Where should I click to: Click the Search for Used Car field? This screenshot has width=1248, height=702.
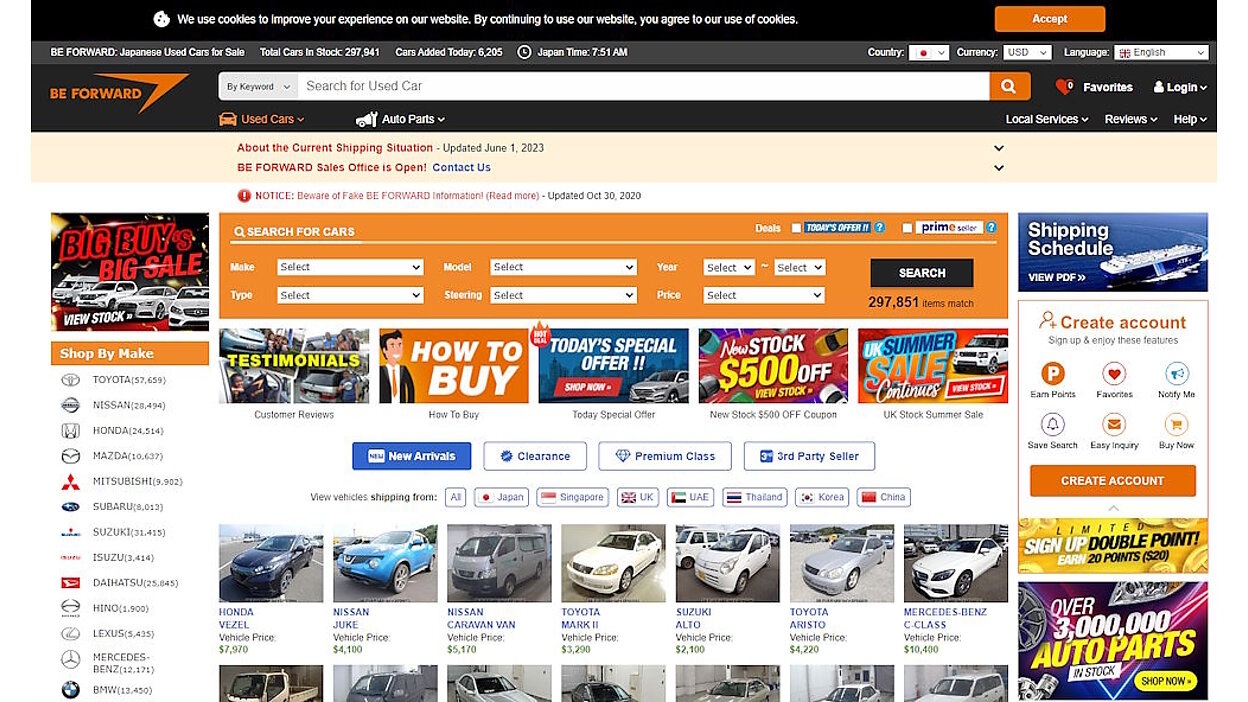644,86
